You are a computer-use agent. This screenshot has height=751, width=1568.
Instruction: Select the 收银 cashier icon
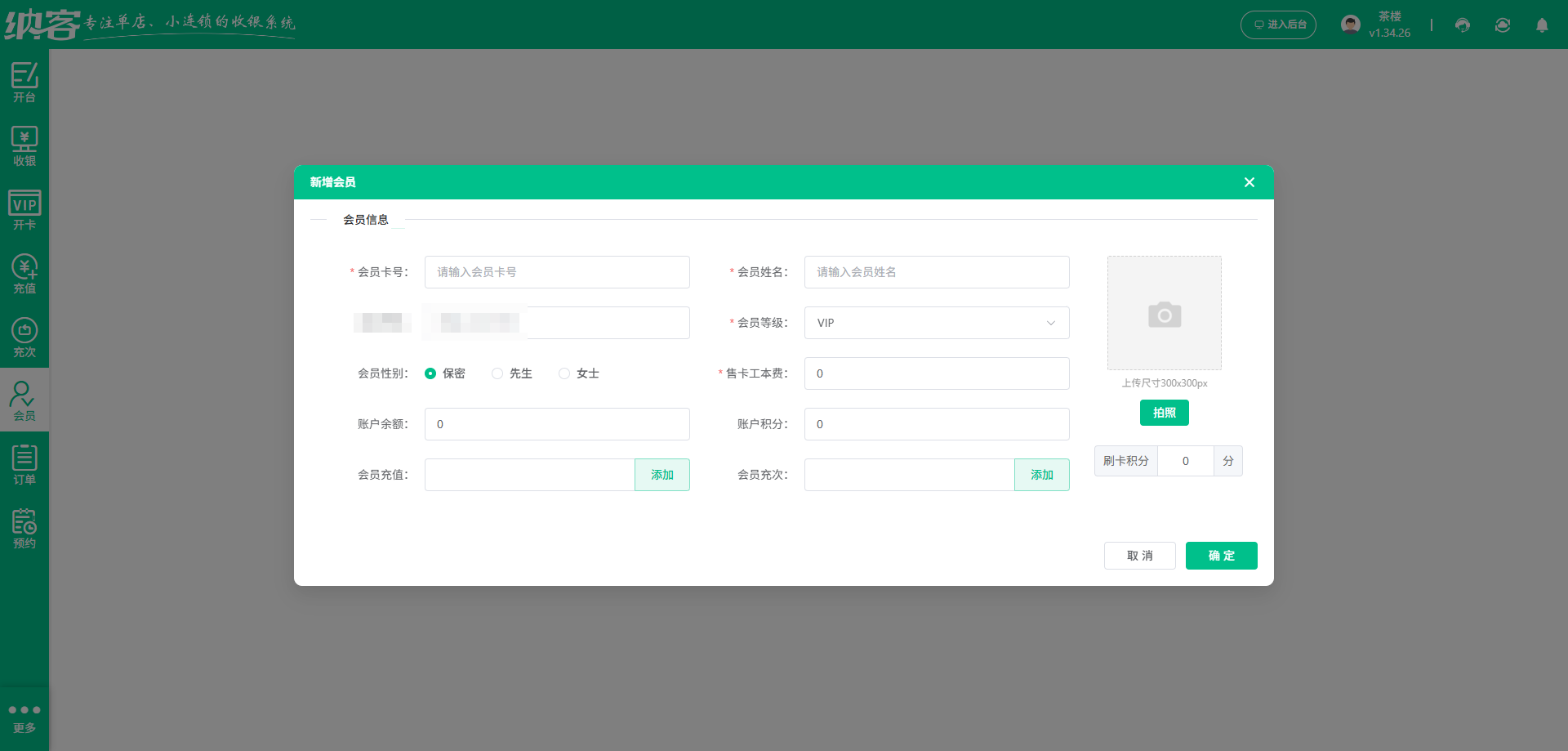point(24,145)
